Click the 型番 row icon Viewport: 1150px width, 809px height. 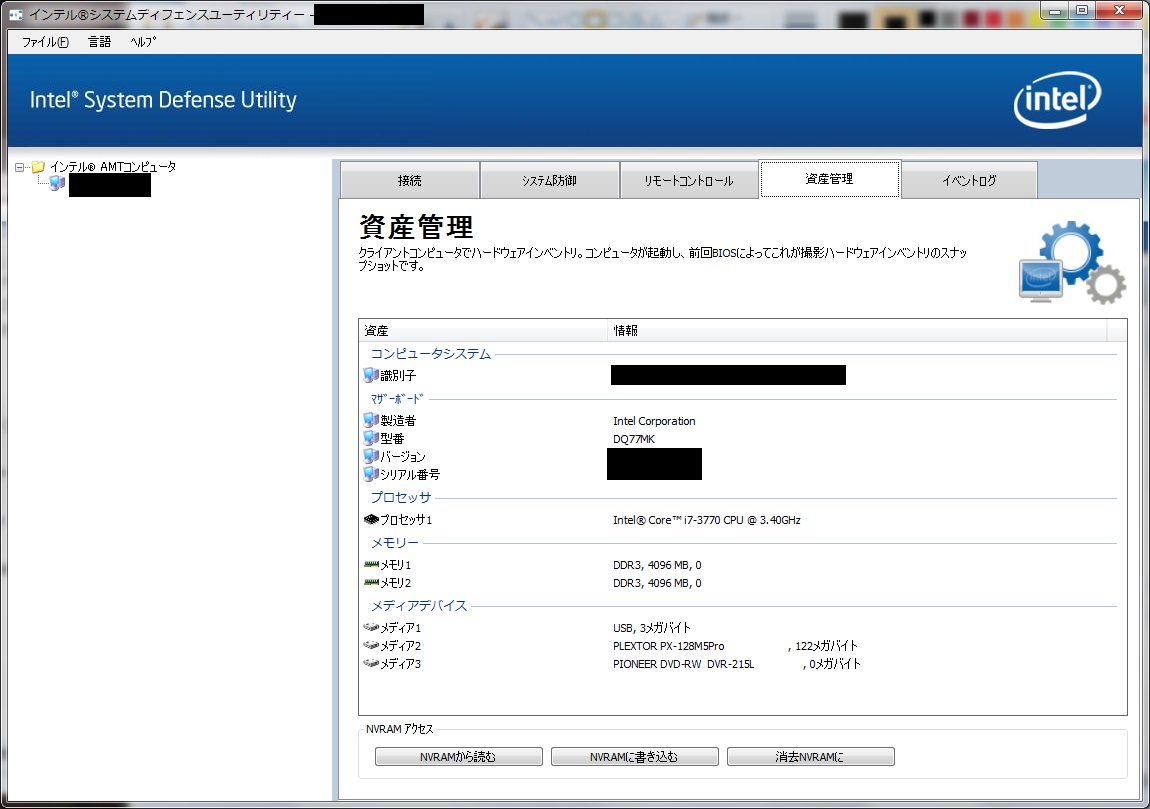point(371,439)
